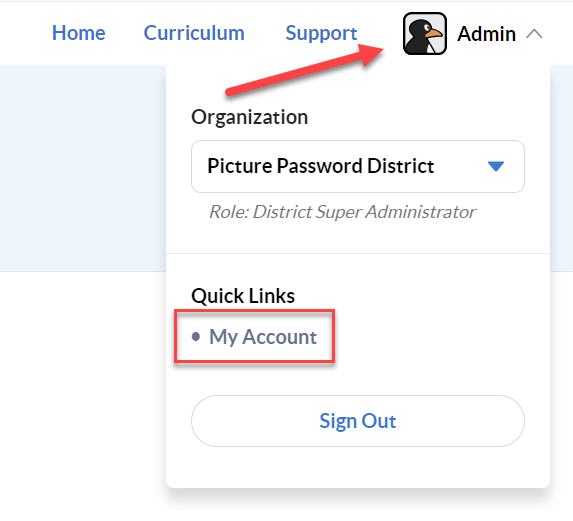Click the penguin profile avatar

(425, 34)
